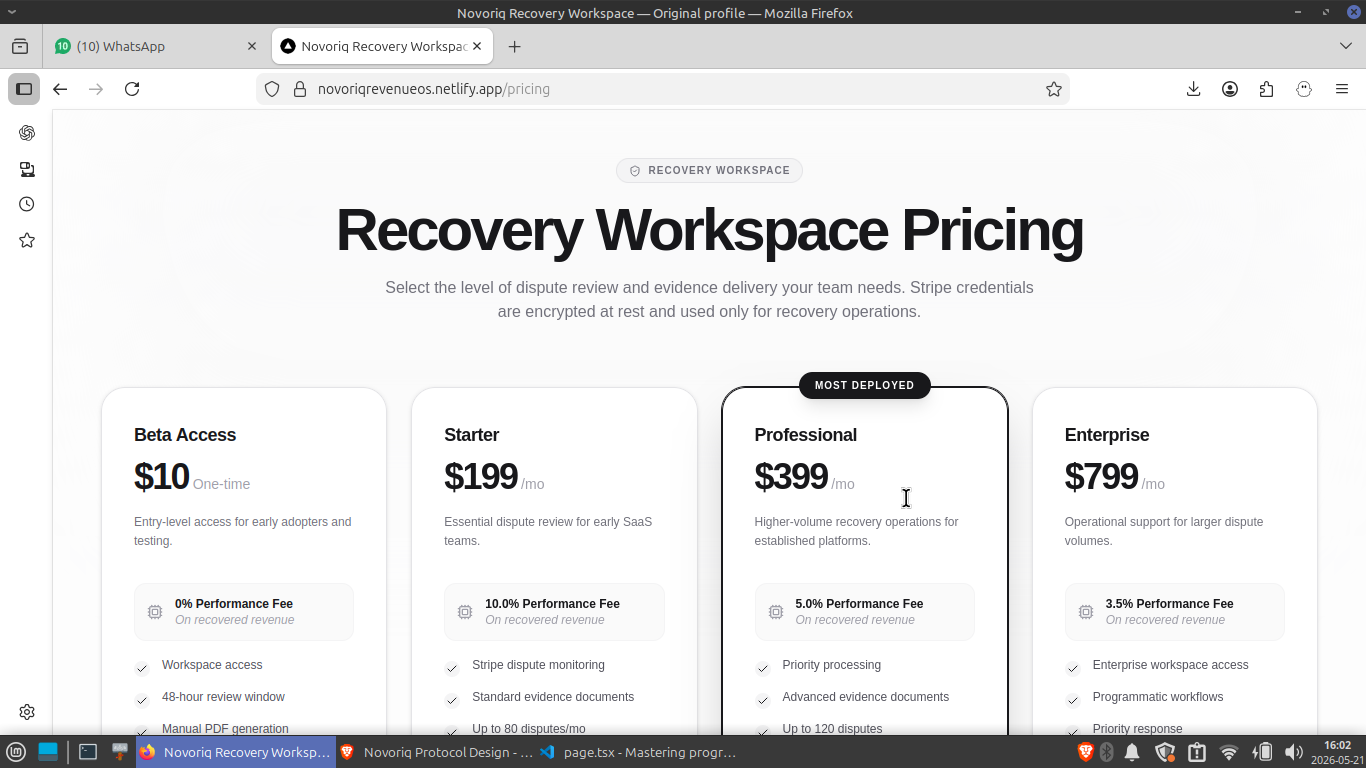This screenshot has width=1366, height=768.
Task: Click Recovery Workspace Pricing heading
Action: tap(709, 230)
